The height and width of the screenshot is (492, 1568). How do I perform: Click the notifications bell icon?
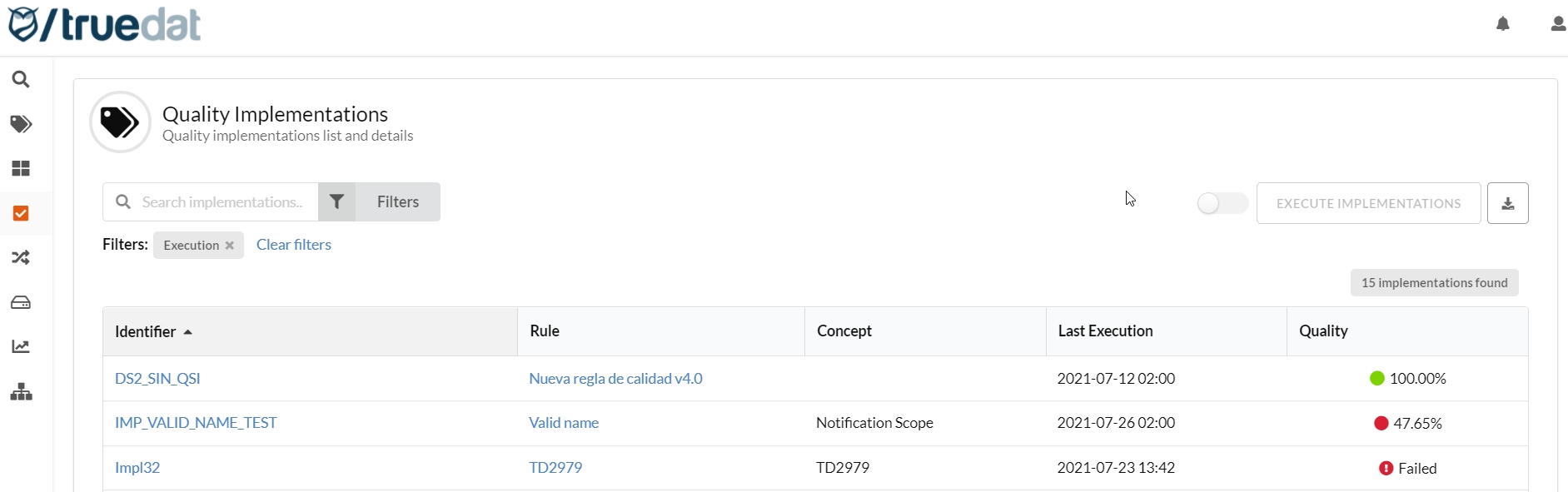point(1503,24)
